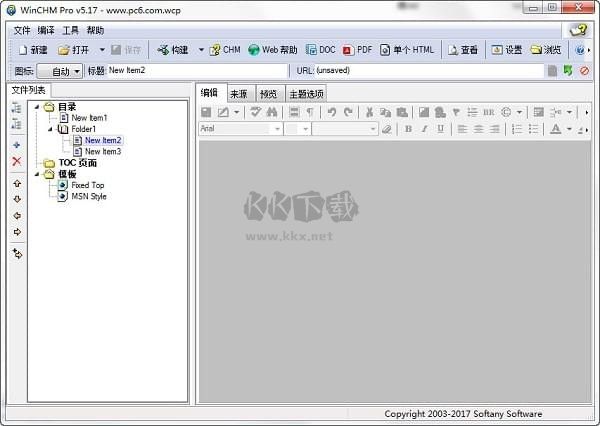Click the CHM compile toolbar button

224,50
